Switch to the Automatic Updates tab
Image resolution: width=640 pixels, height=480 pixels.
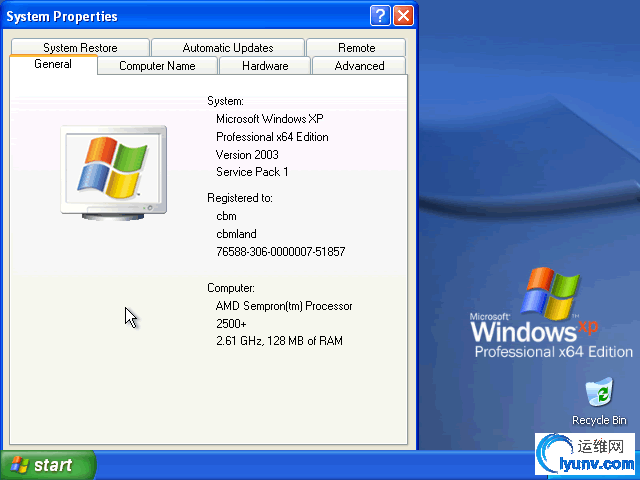coord(228,47)
